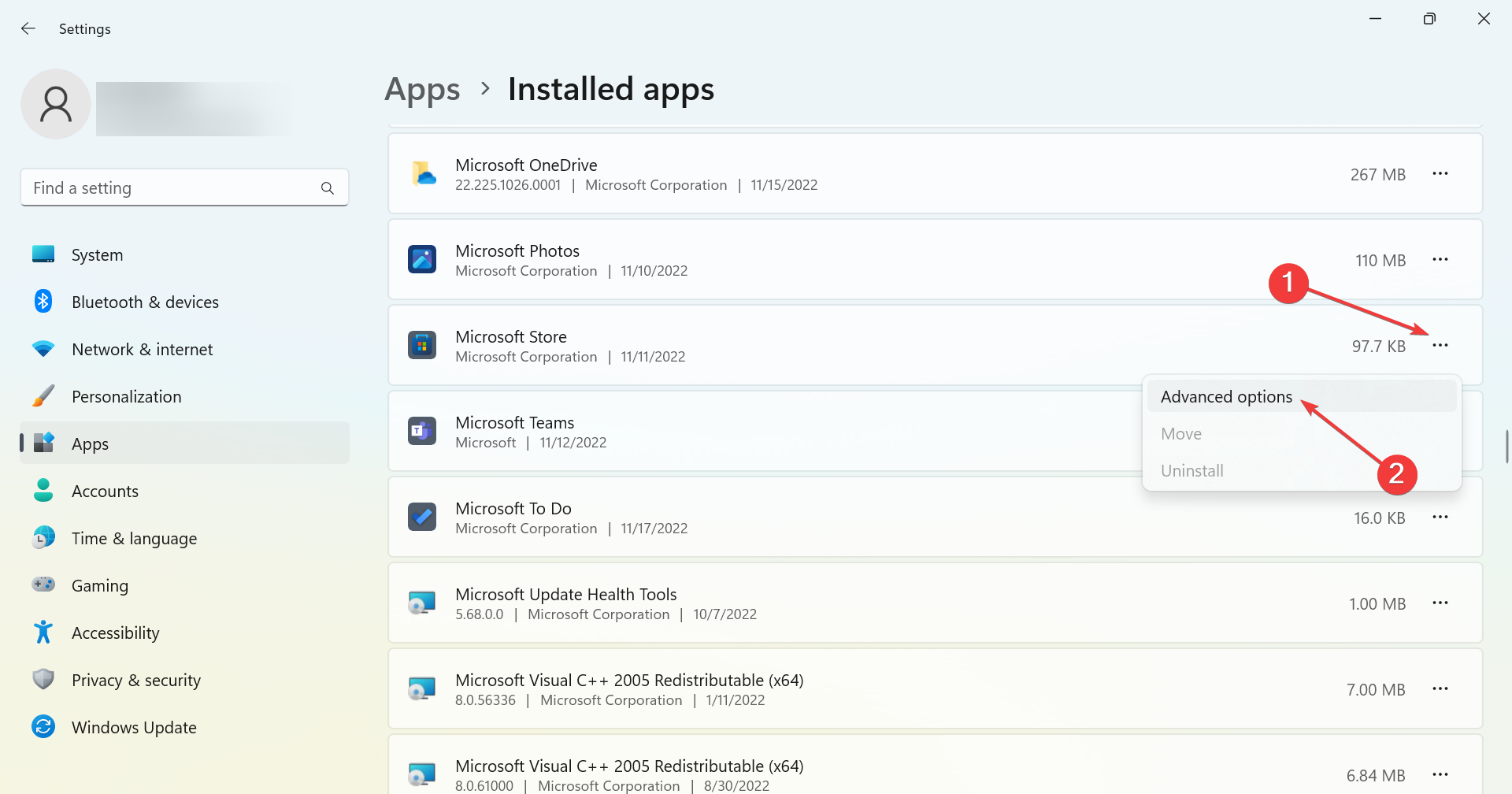Open Network & internet settings
1512x794 pixels.
tap(184, 349)
